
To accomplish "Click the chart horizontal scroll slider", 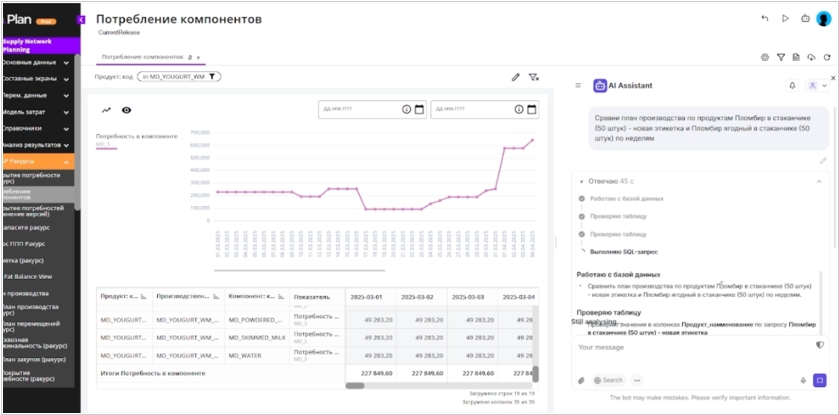I will click(300, 270).
